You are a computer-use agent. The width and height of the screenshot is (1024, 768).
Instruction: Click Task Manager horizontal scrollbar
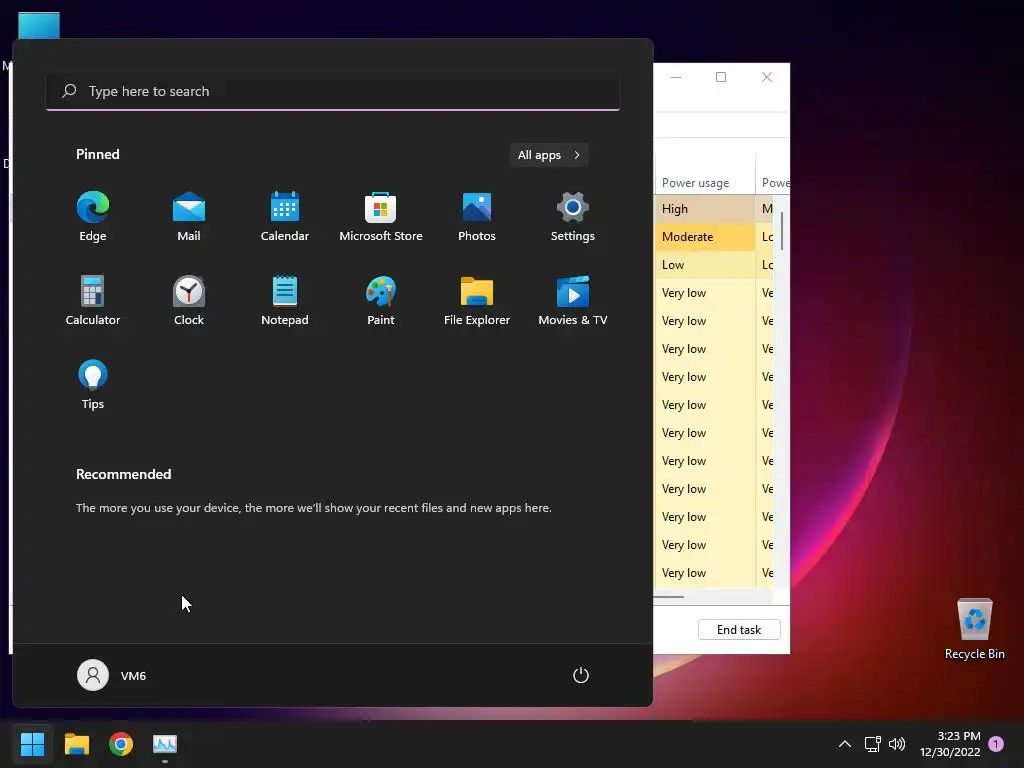(x=669, y=596)
